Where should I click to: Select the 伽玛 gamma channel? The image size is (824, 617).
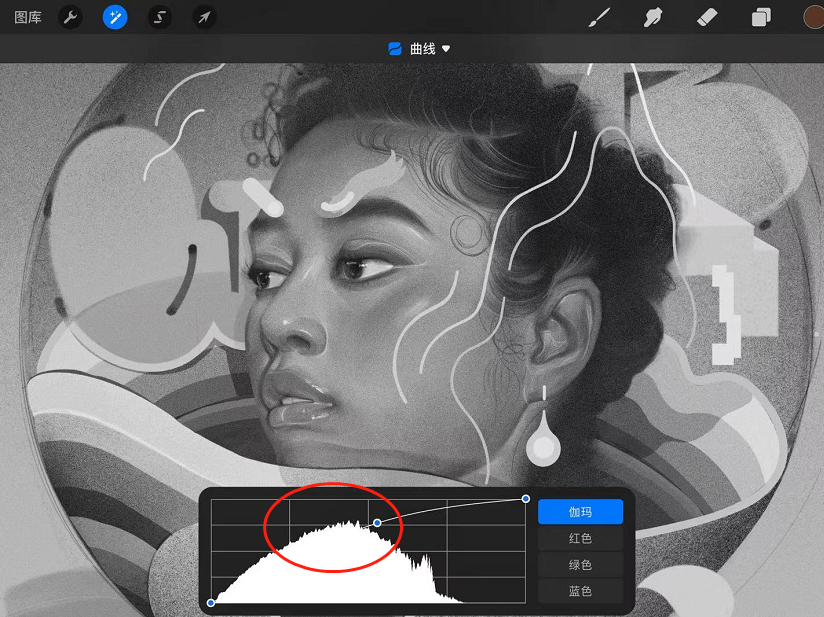point(580,512)
